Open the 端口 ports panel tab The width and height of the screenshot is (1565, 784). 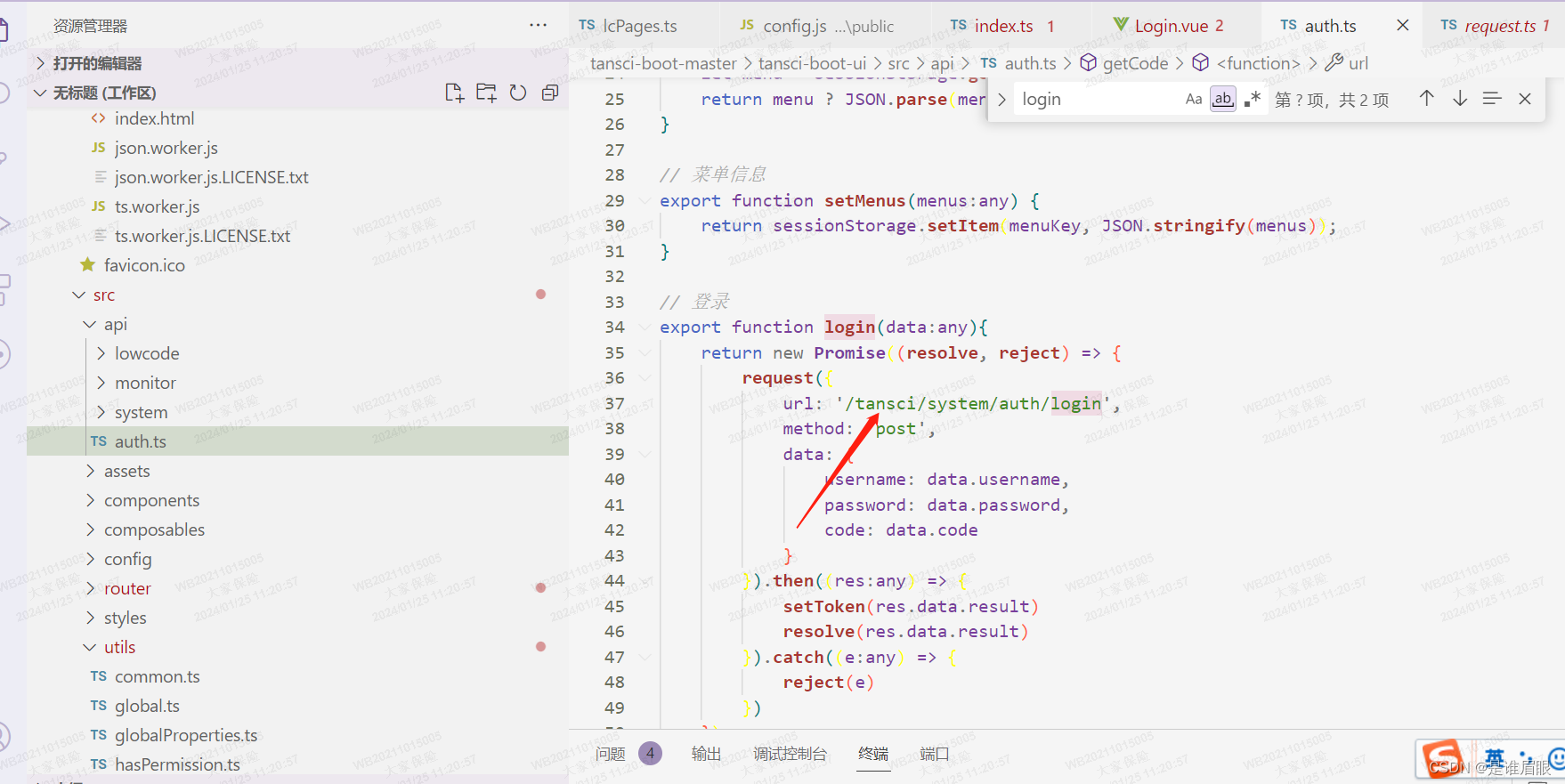934,754
